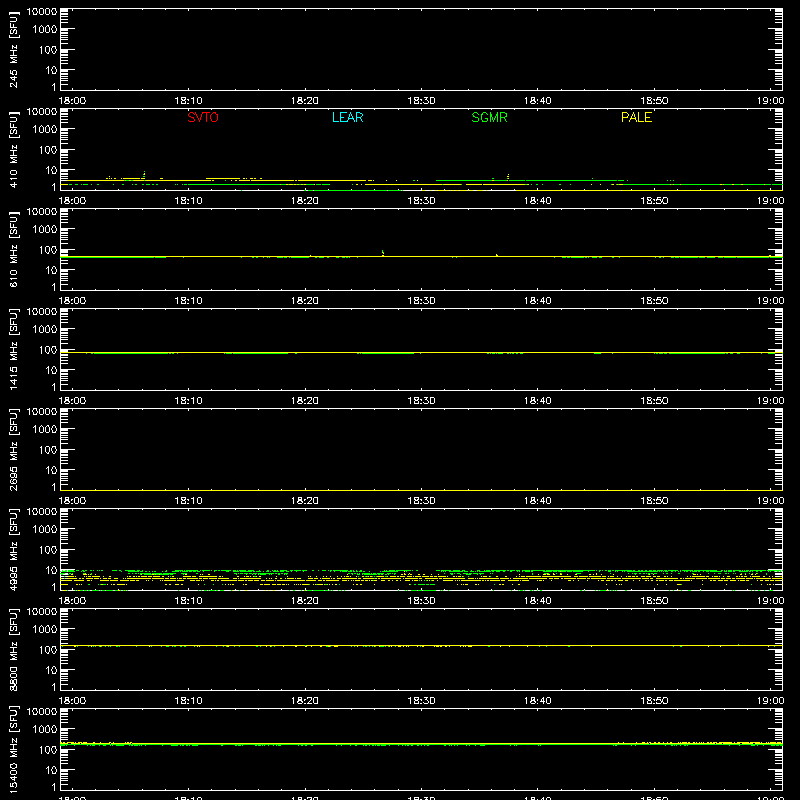800x800 pixels.
Task: Click the 100 value on 8800 MHz axis
Action: pyautogui.click(x=48, y=650)
